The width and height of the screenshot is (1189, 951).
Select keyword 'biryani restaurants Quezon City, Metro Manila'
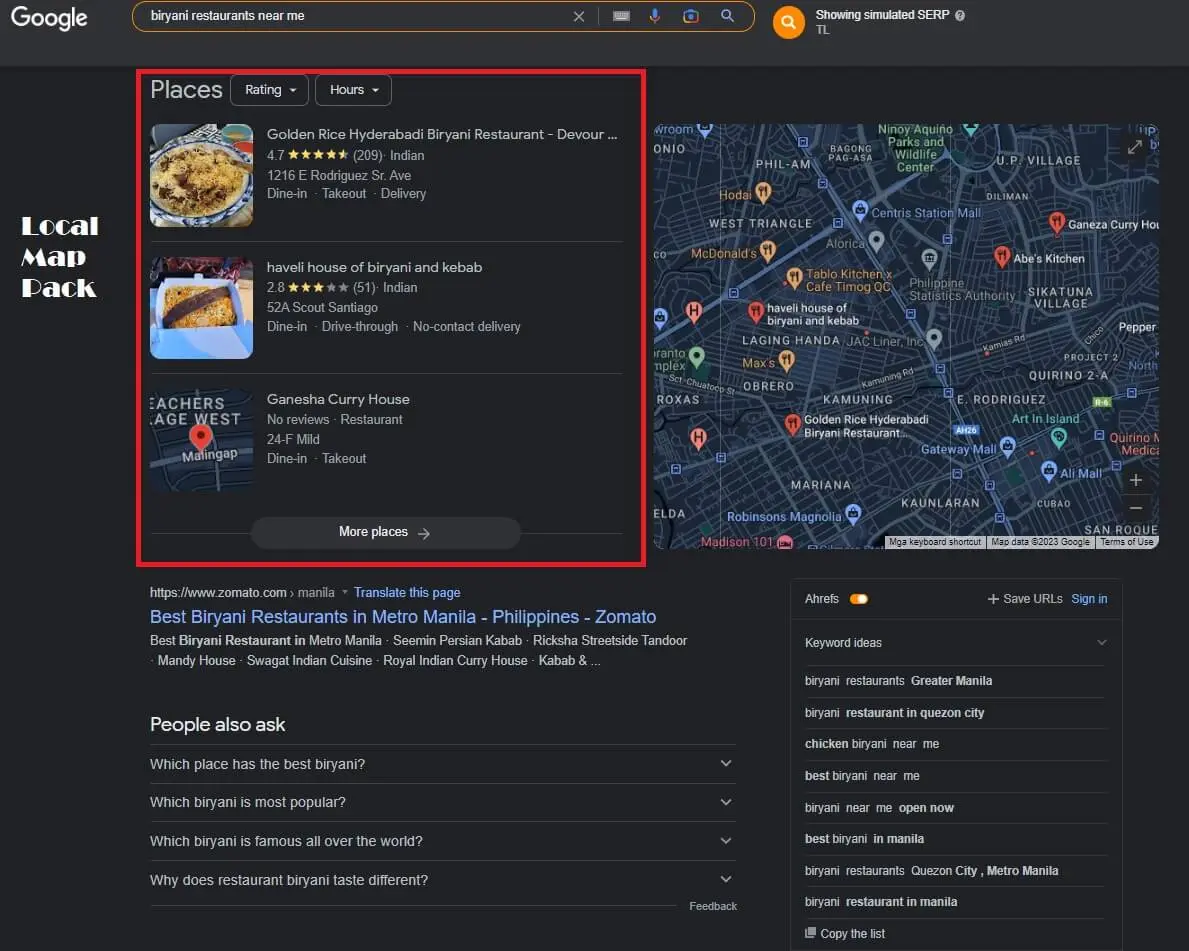coord(931,871)
